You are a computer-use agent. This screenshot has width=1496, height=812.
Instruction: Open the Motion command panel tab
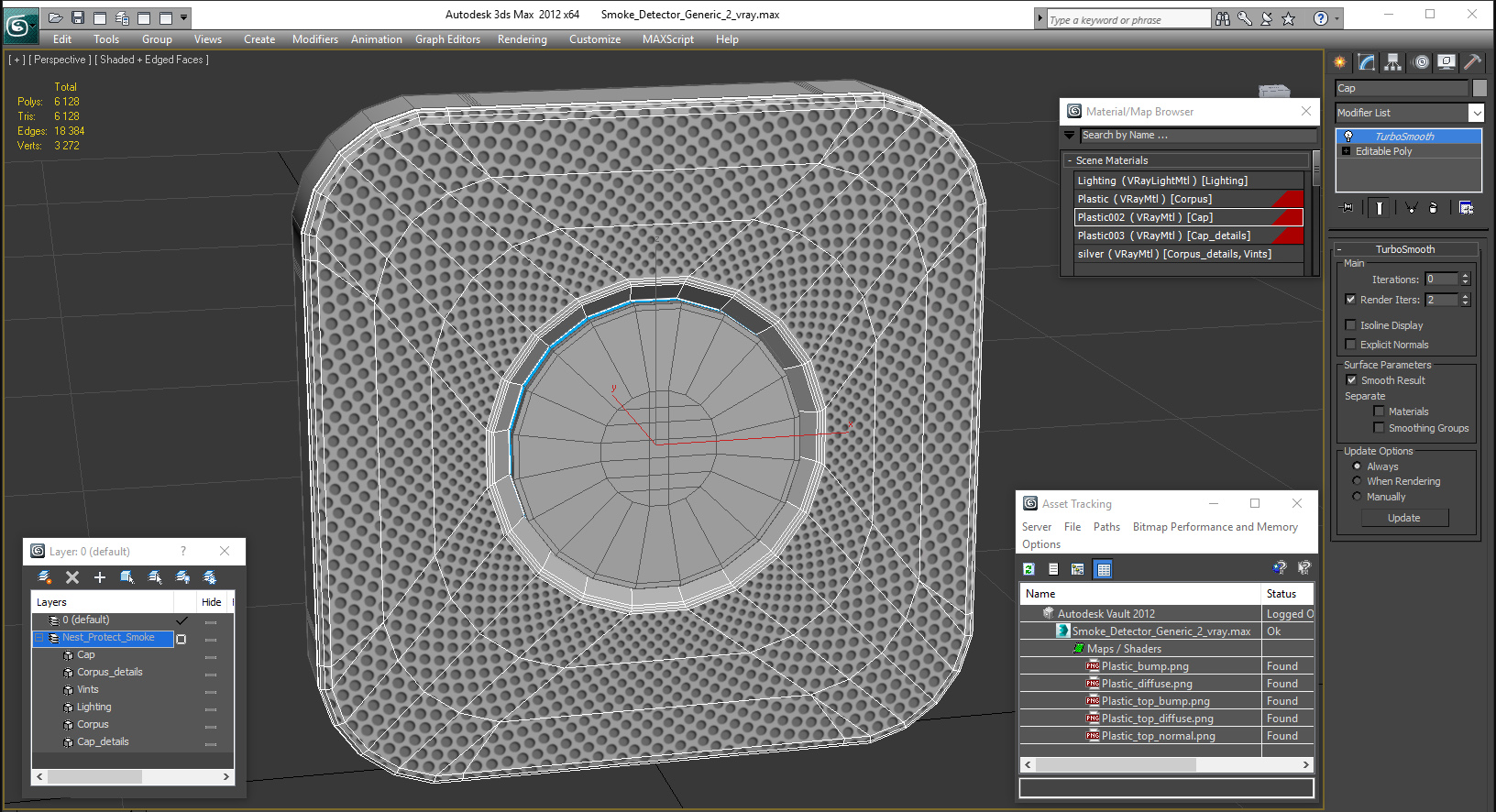(1421, 62)
